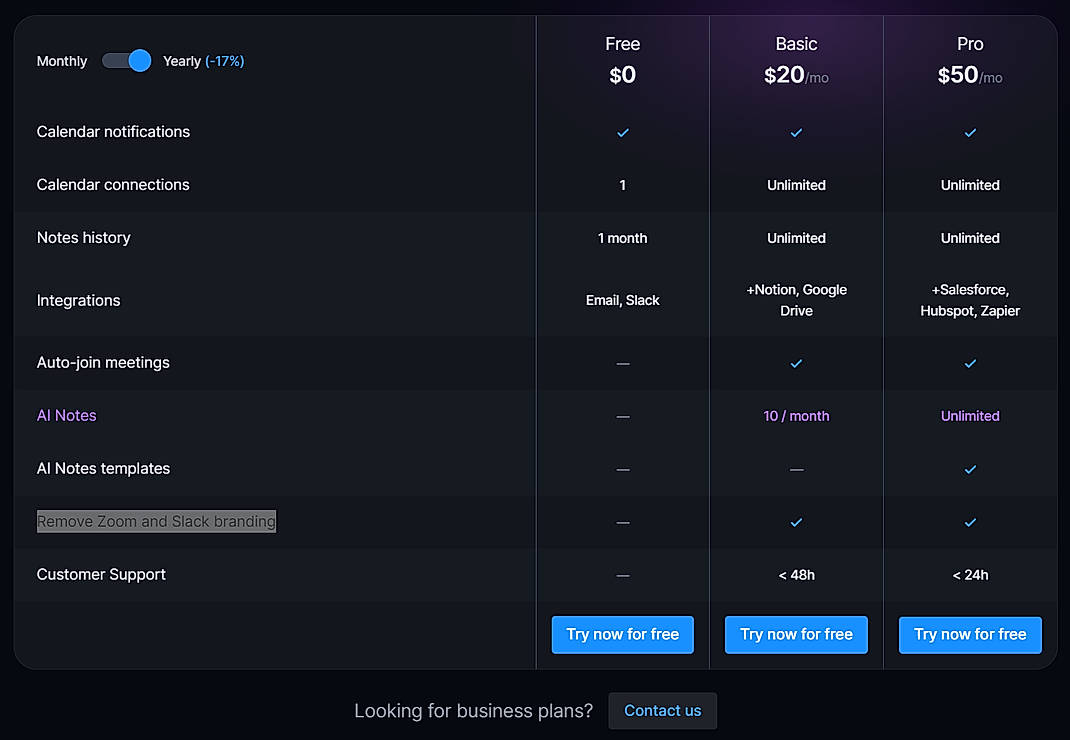Screen dimensions: 1070x740
Task: Click Try now for free under Free plan
Action: point(622,634)
